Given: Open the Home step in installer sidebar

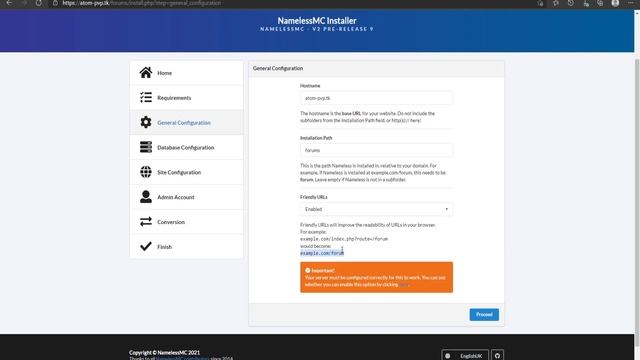Looking at the screenshot, I should pos(187,73).
